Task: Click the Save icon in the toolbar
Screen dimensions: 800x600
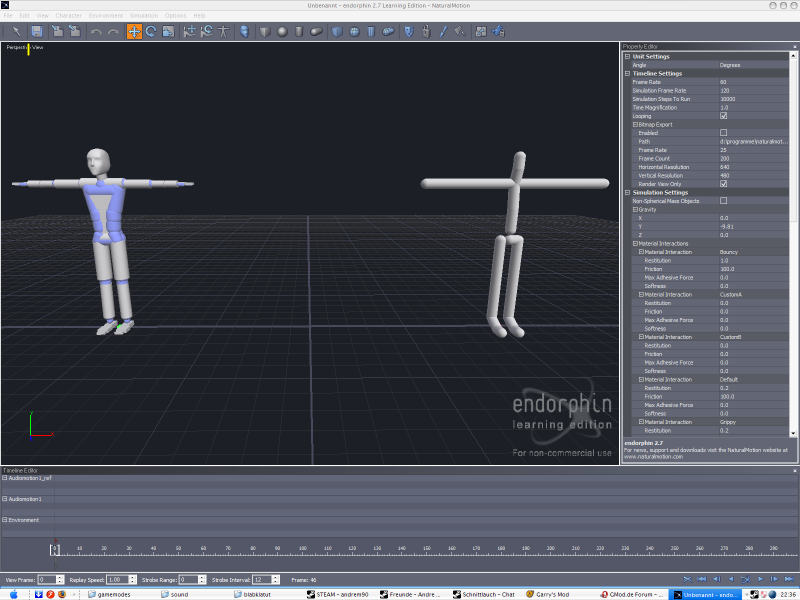Action: tap(37, 32)
